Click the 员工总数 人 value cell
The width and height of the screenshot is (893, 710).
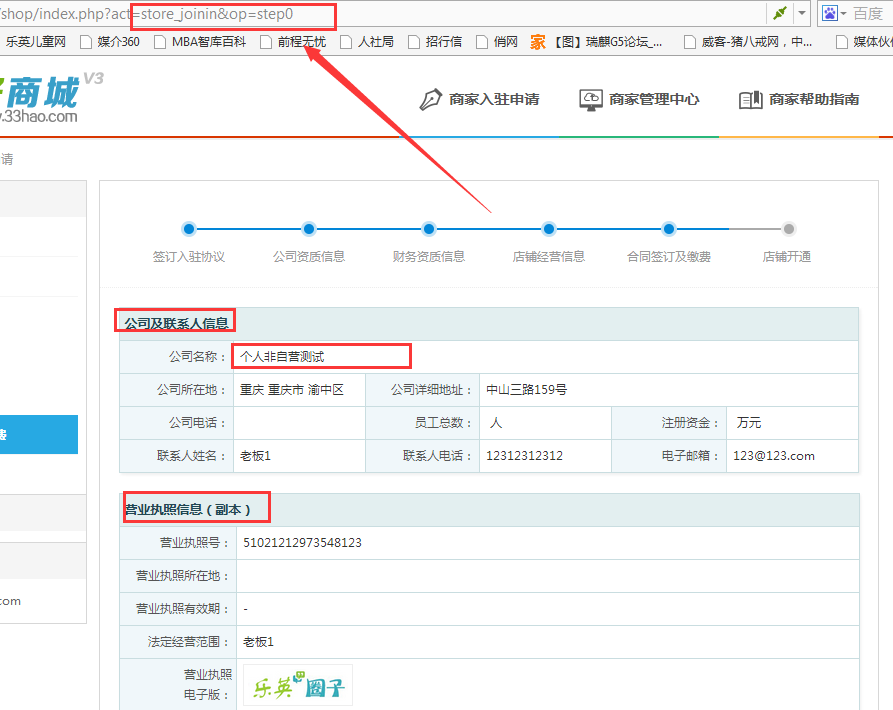(545, 423)
